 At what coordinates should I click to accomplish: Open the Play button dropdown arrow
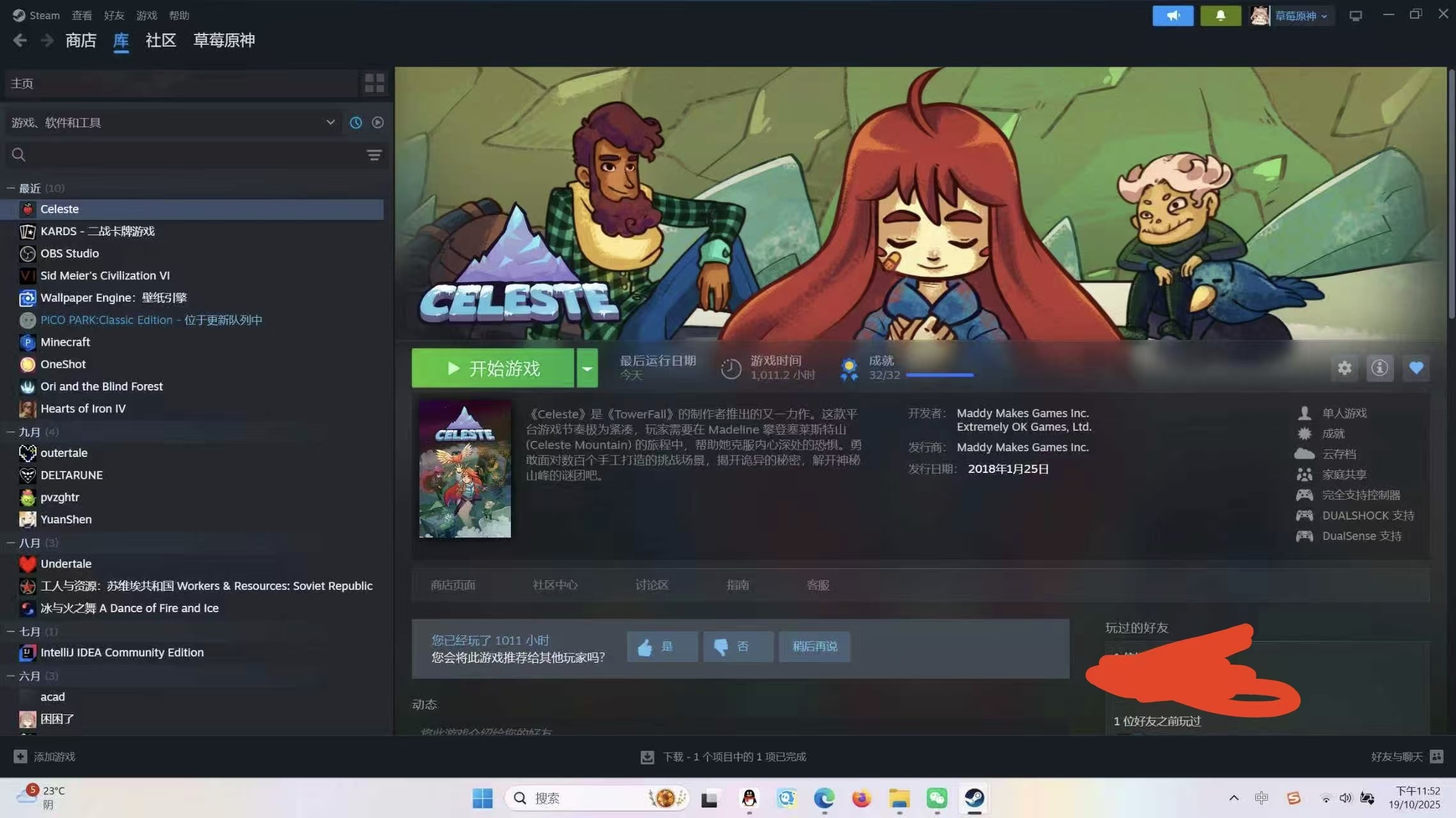587,368
